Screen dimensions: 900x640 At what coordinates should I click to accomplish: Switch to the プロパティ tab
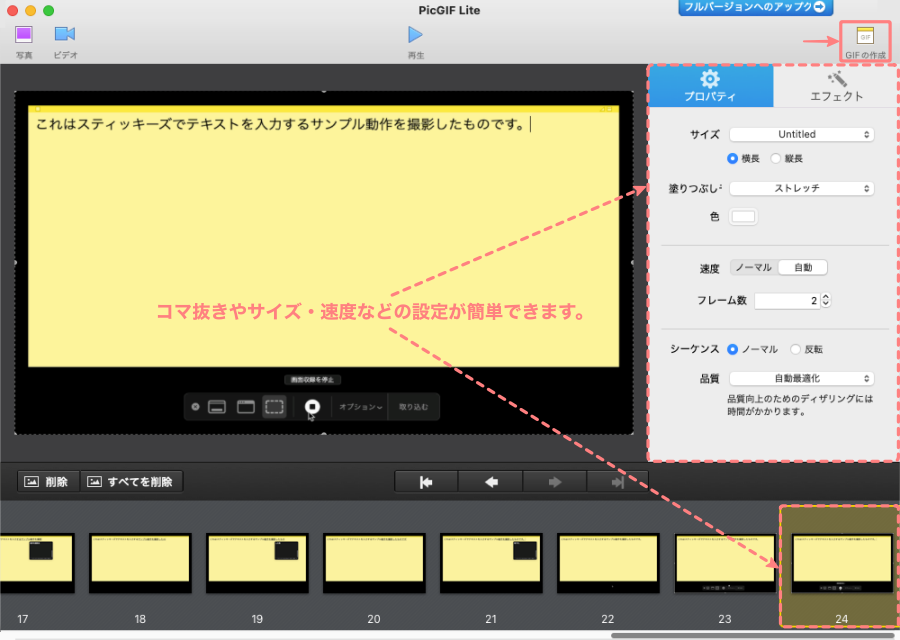(710, 87)
